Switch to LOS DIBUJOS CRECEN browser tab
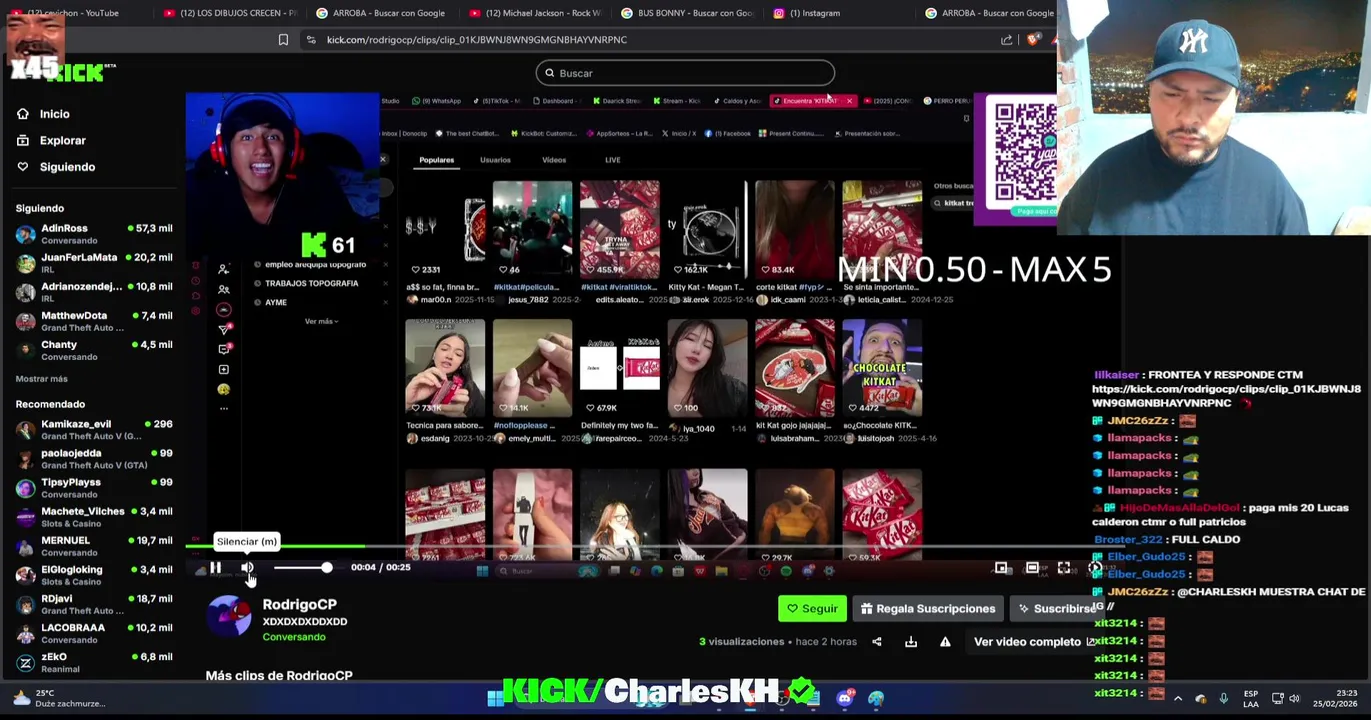 pos(230,13)
